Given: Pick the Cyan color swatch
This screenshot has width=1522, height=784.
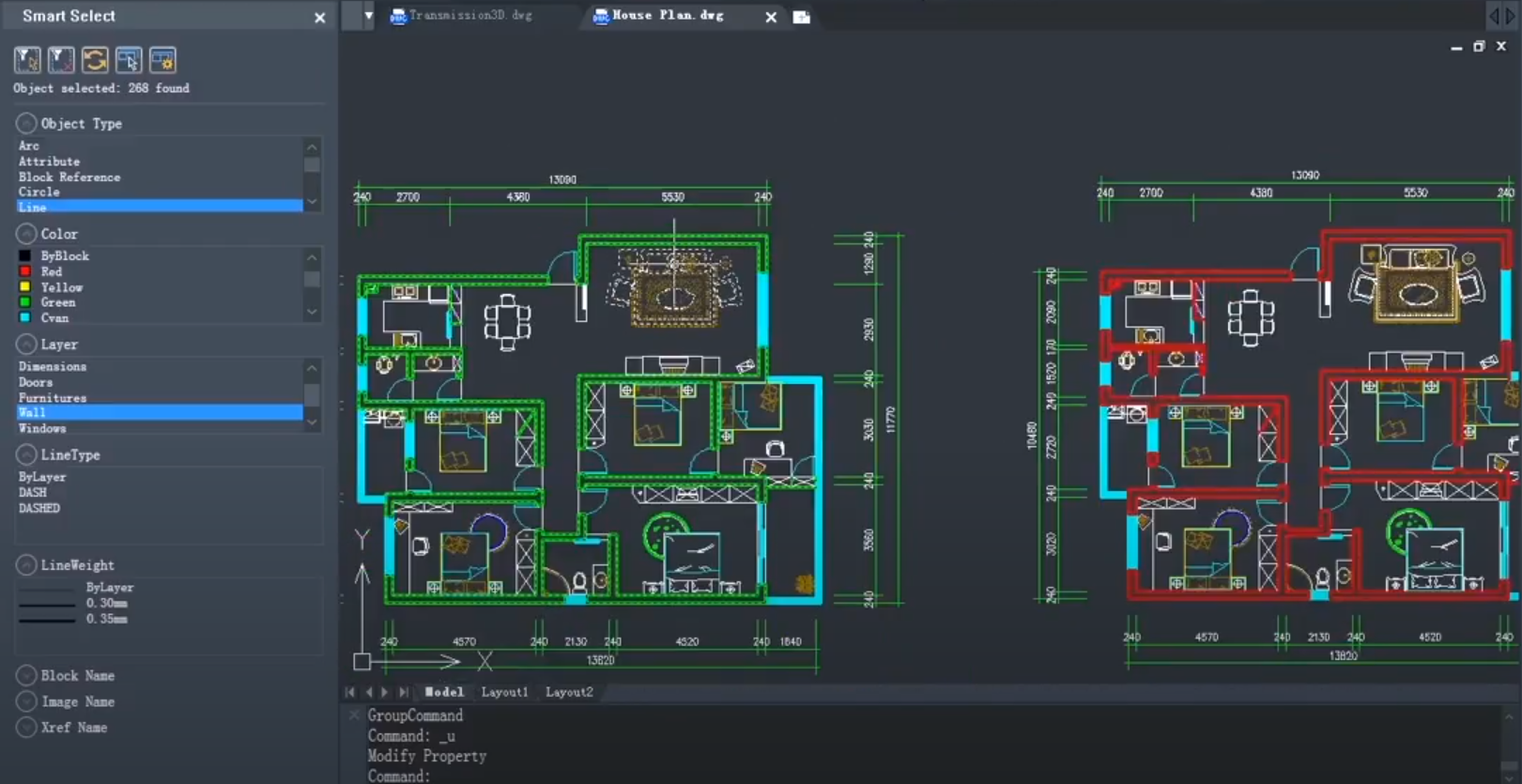Looking at the screenshot, I should tap(25, 318).
